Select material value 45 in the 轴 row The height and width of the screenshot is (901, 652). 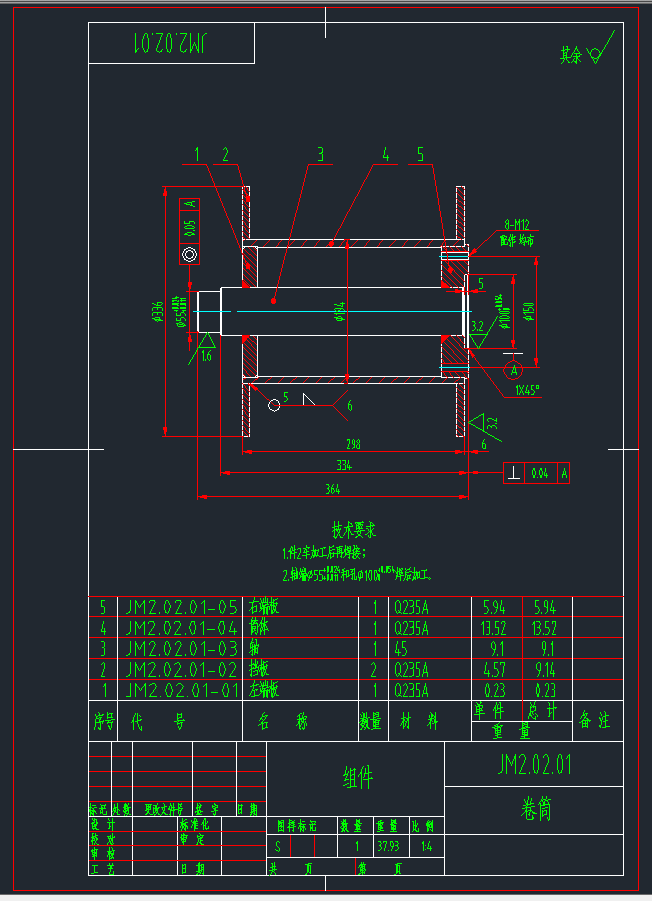pyautogui.click(x=401, y=649)
